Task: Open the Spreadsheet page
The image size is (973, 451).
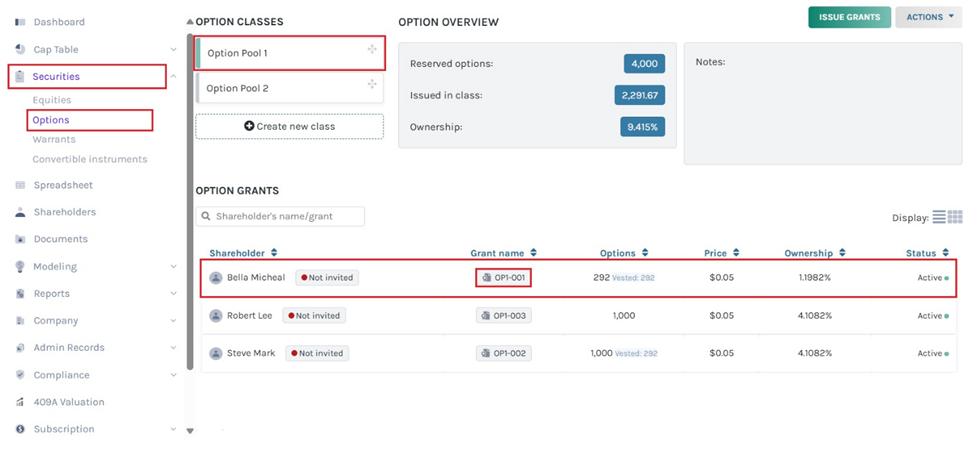Action: click(x=63, y=185)
